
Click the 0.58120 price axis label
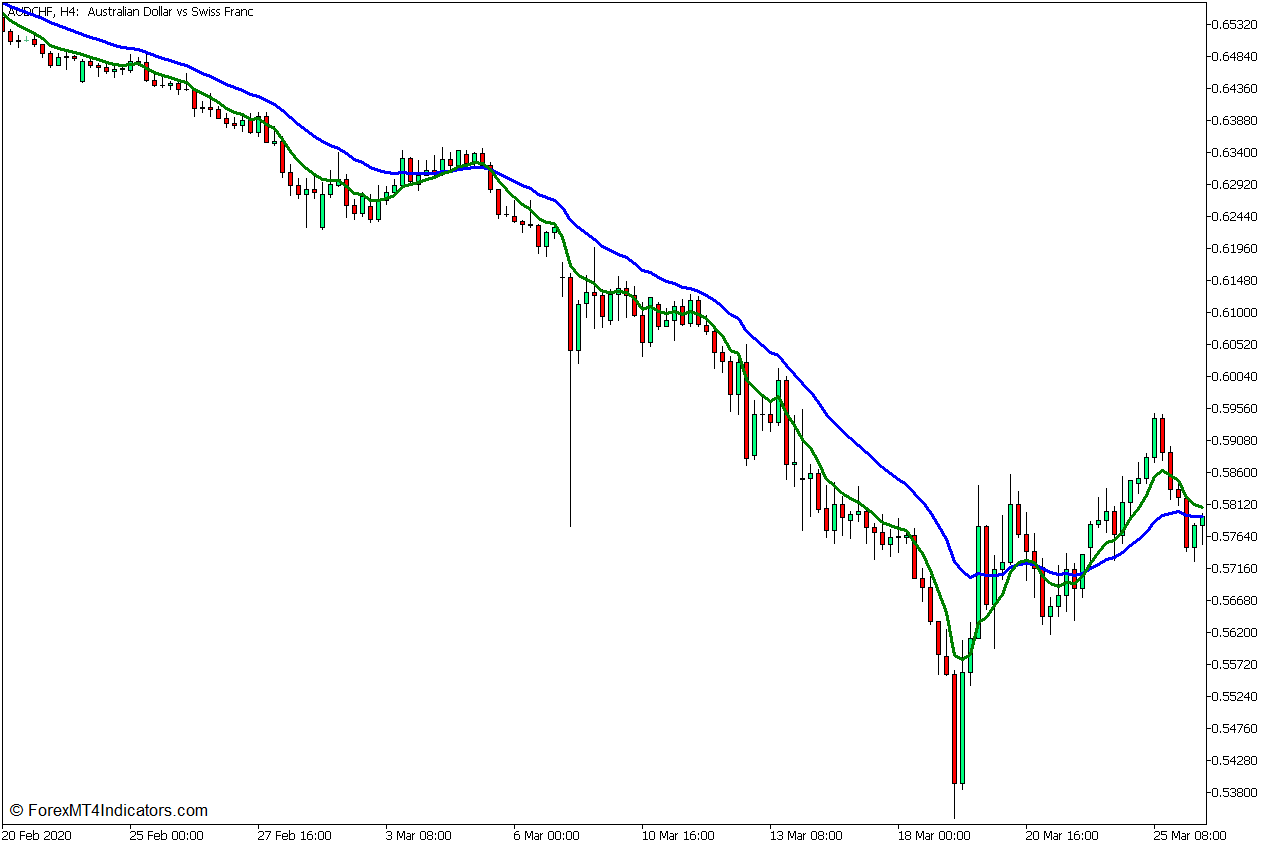[1233, 504]
